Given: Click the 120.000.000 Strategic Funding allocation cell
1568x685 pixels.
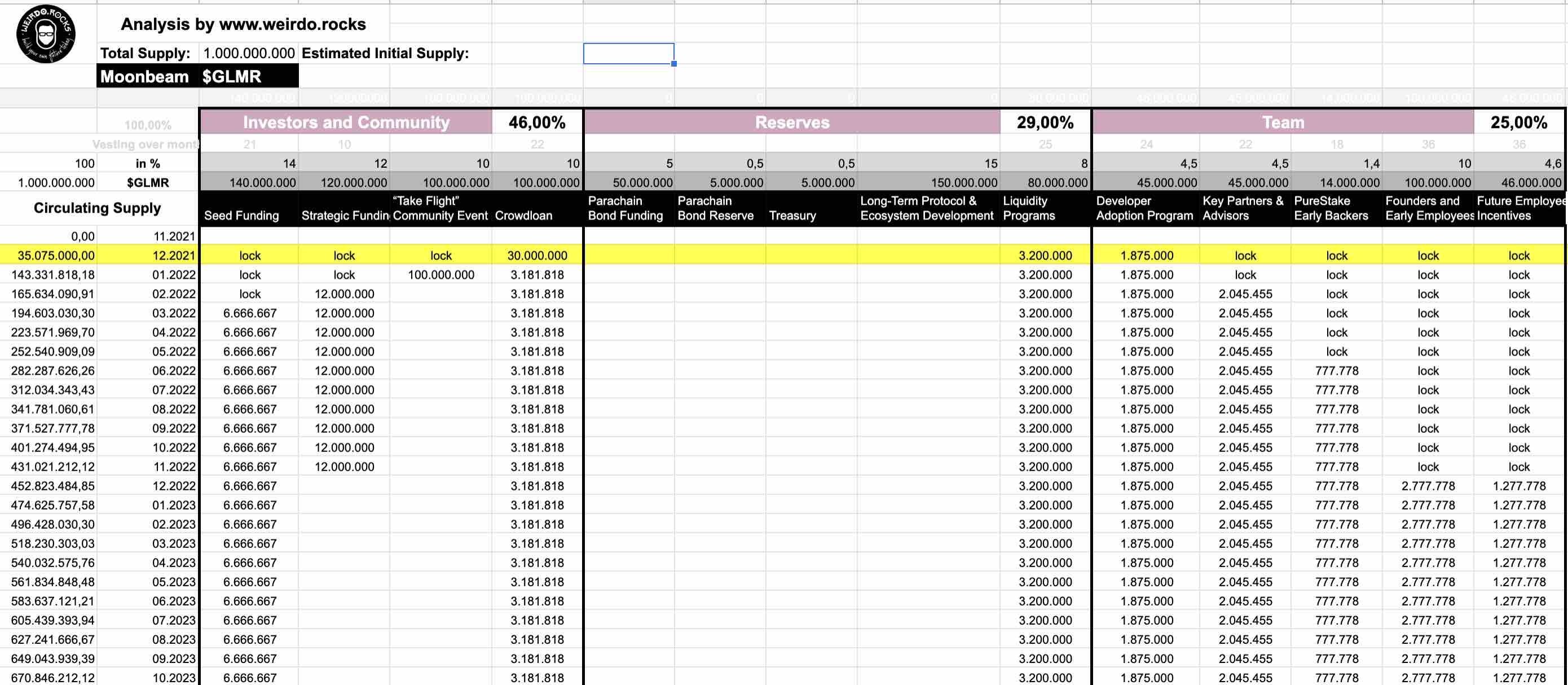Looking at the screenshot, I should pos(344,183).
